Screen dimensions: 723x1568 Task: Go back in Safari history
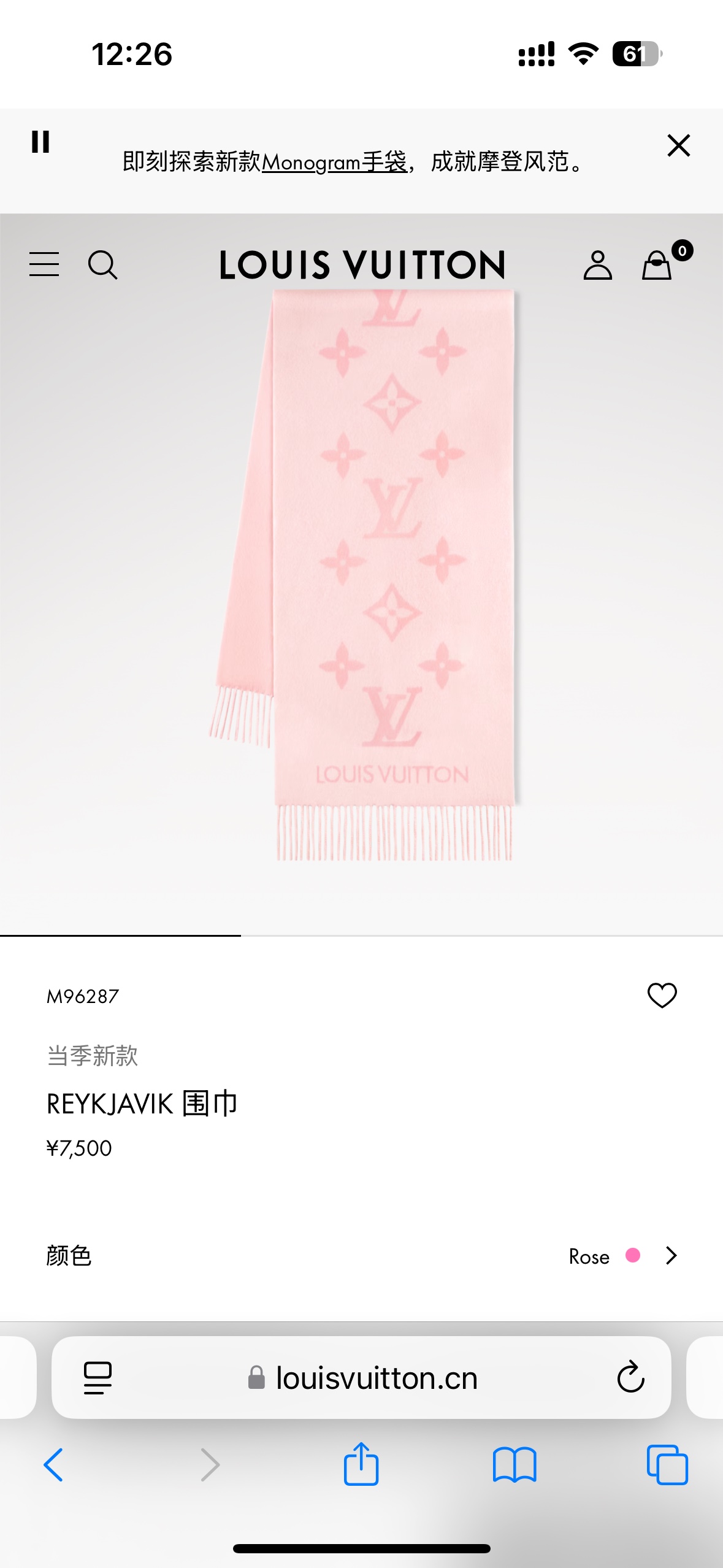[53, 1465]
